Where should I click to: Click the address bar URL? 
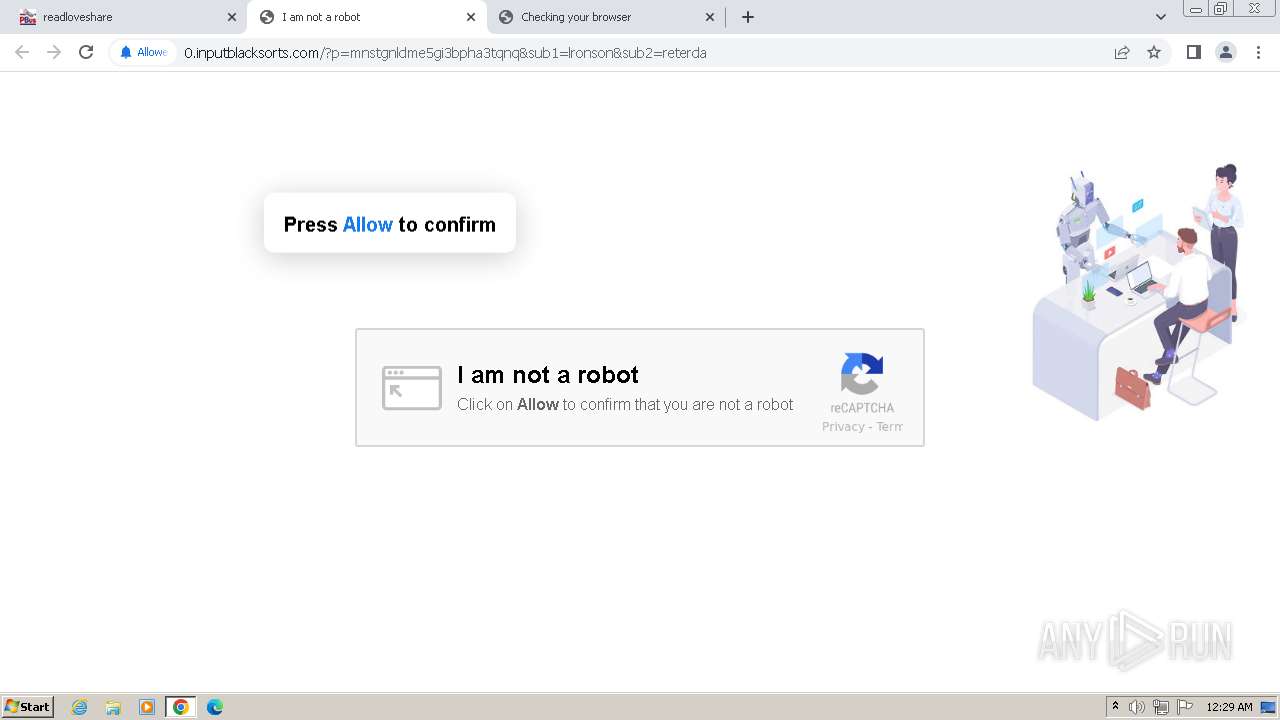pyautogui.click(x=445, y=53)
